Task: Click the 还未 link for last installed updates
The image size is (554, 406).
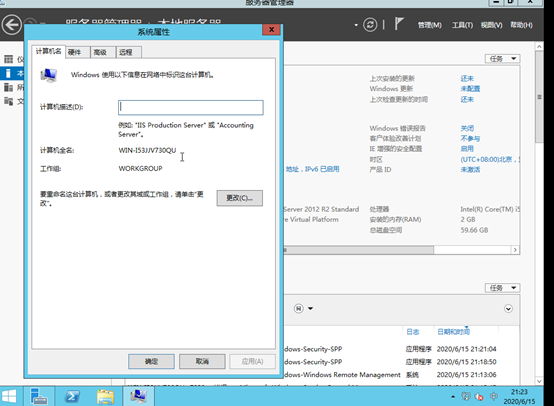Action: point(467,78)
